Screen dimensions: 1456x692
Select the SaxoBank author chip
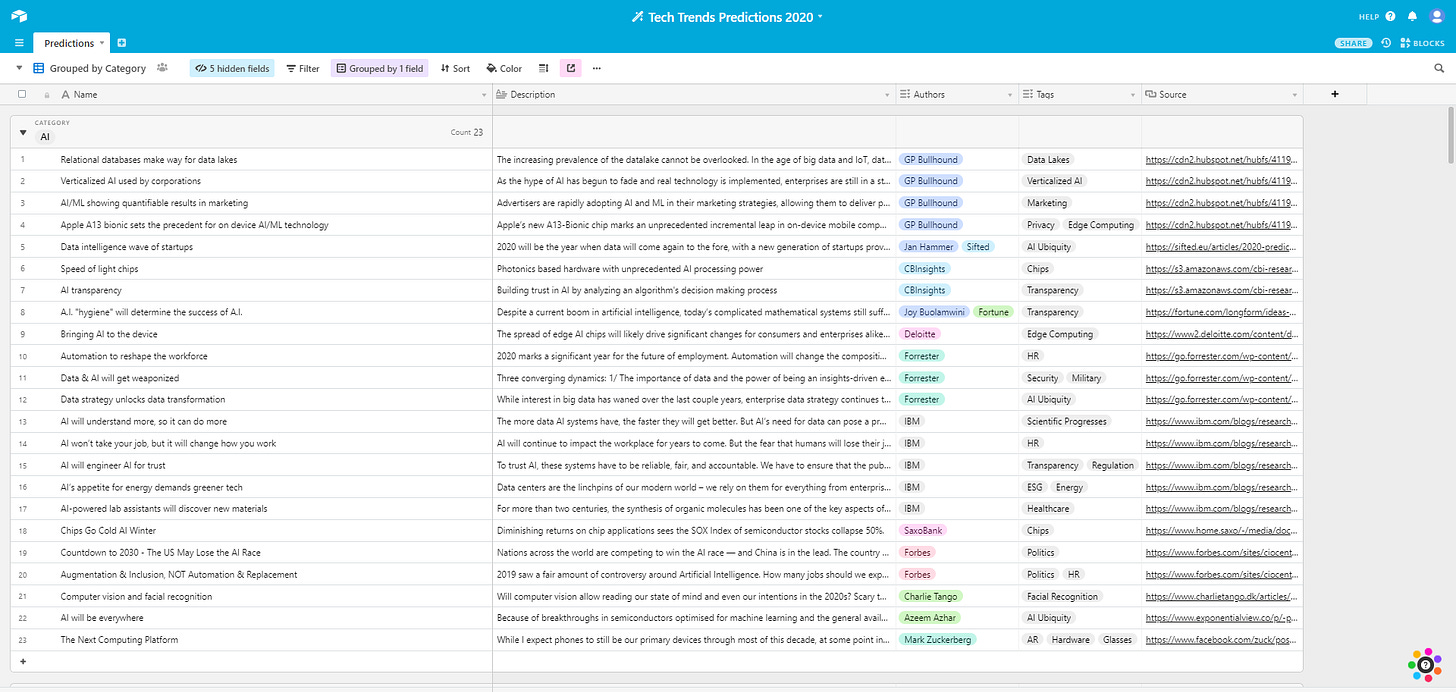pos(923,531)
